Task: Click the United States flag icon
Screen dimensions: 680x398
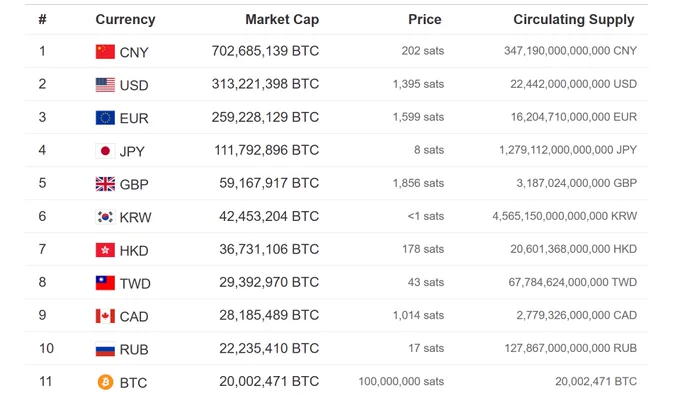Action: click(105, 85)
